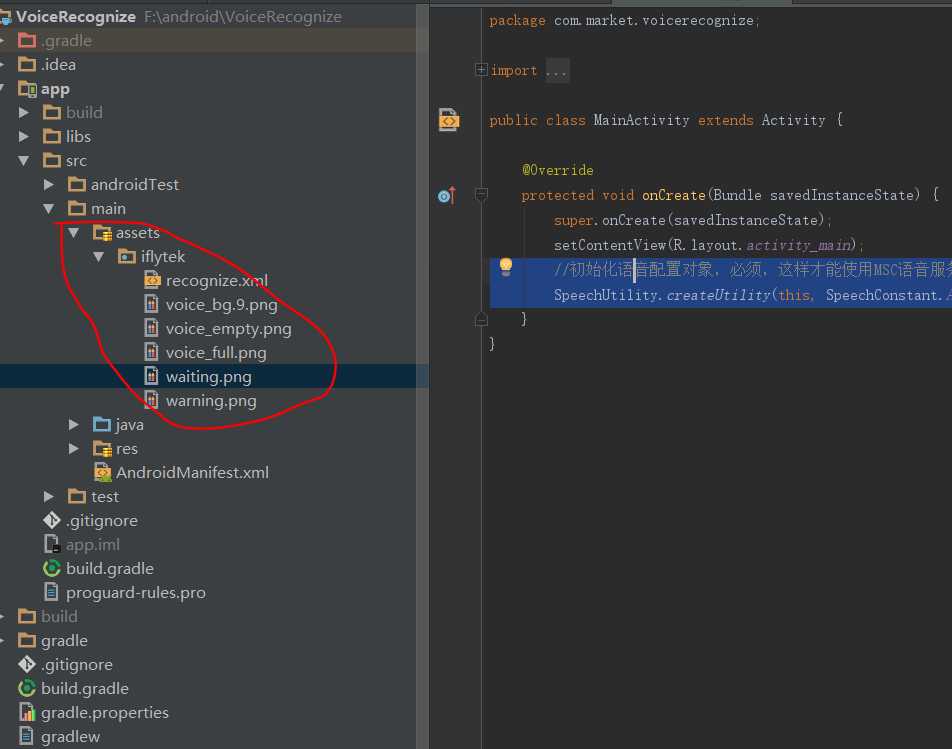Screen dimensions: 952x749
Task: Click the recognize.xml file icon
Action: point(152,280)
